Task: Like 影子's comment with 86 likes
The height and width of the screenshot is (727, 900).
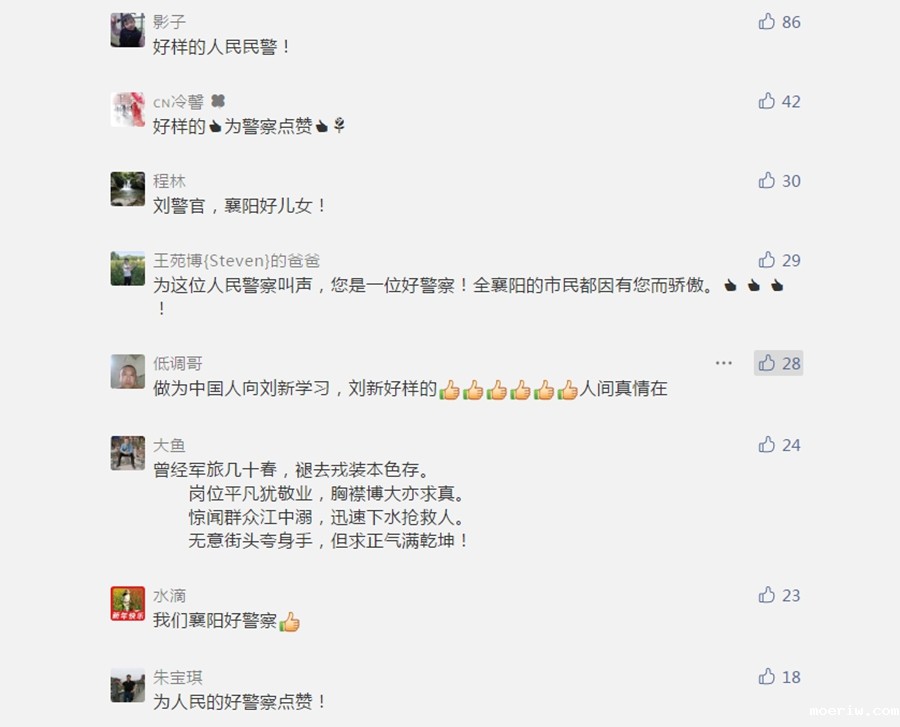Action: [x=779, y=22]
